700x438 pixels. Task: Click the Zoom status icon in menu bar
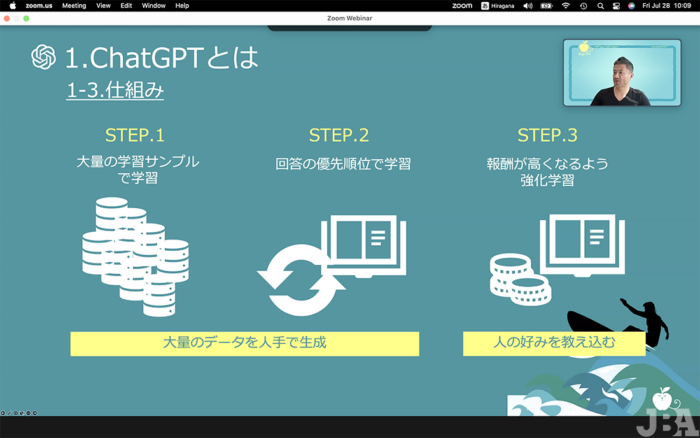coord(462,6)
